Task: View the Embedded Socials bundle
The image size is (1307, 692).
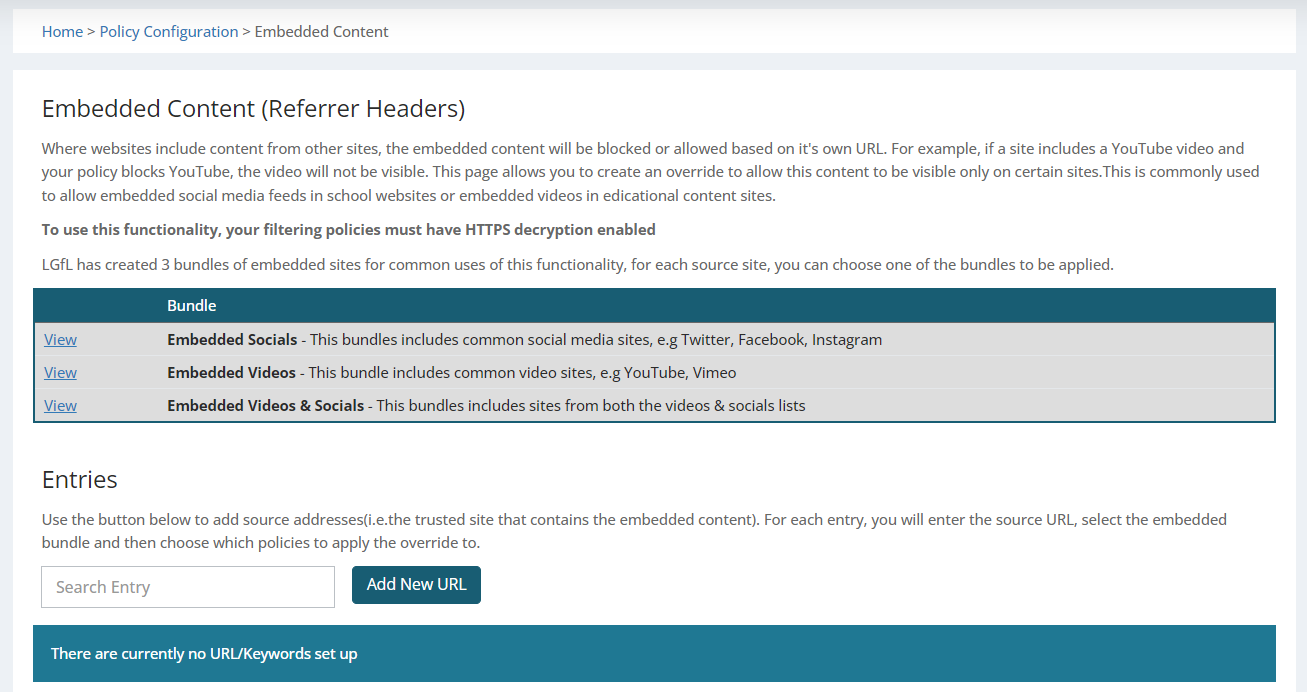Action: (60, 340)
